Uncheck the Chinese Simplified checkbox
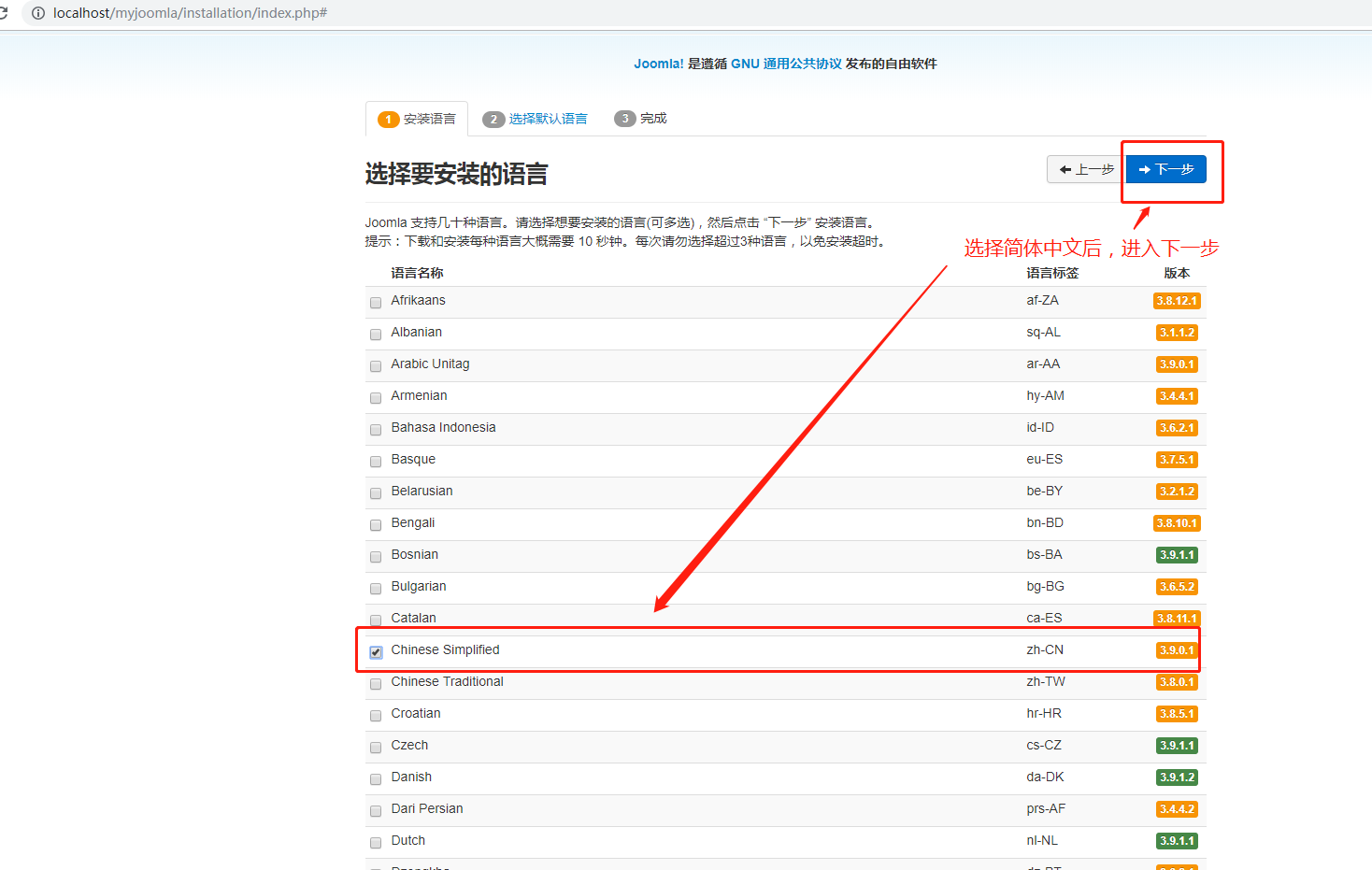The width and height of the screenshot is (1372, 870). pyautogui.click(x=376, y=652)
